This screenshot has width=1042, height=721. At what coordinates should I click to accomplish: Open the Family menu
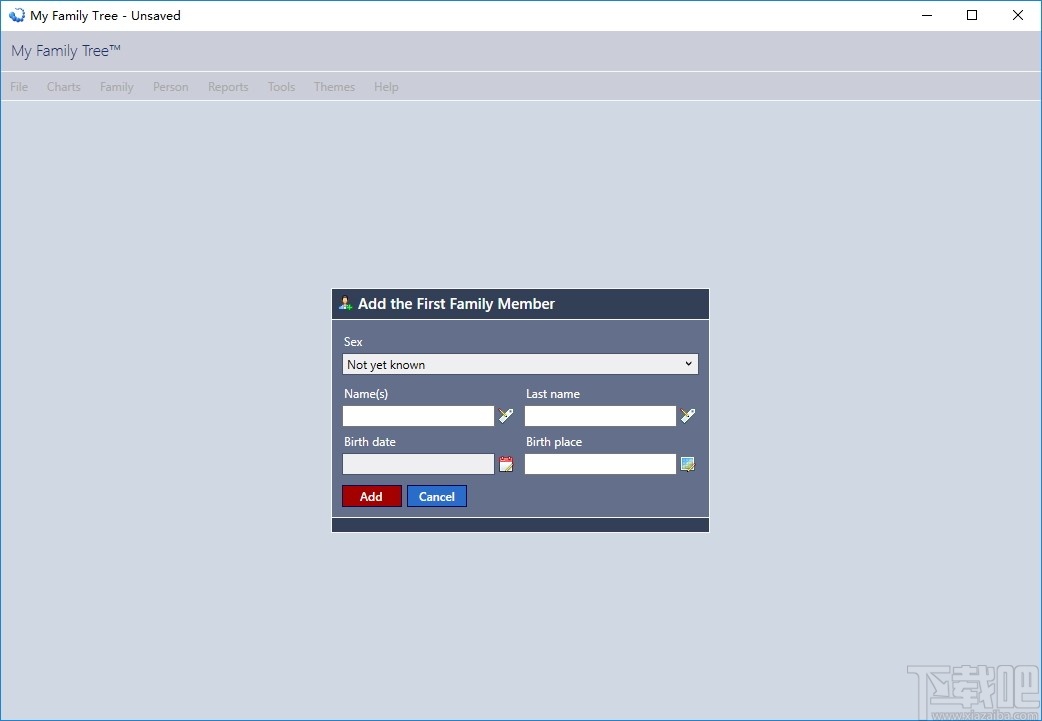point(117,87)
